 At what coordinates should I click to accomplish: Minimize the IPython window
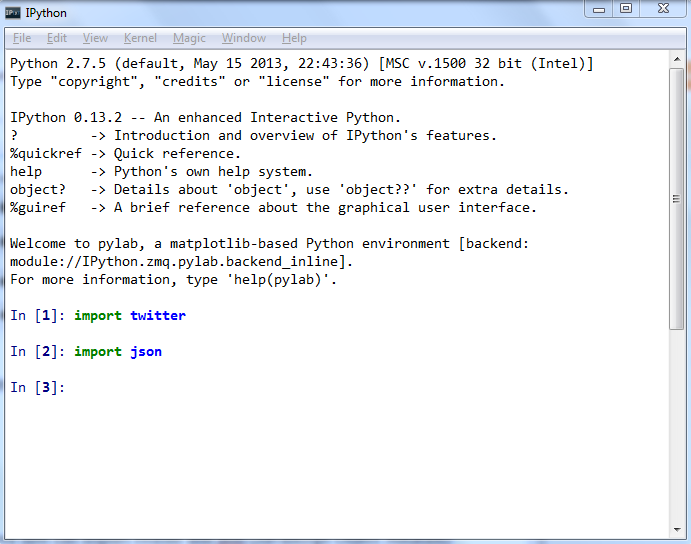[598, 9]
